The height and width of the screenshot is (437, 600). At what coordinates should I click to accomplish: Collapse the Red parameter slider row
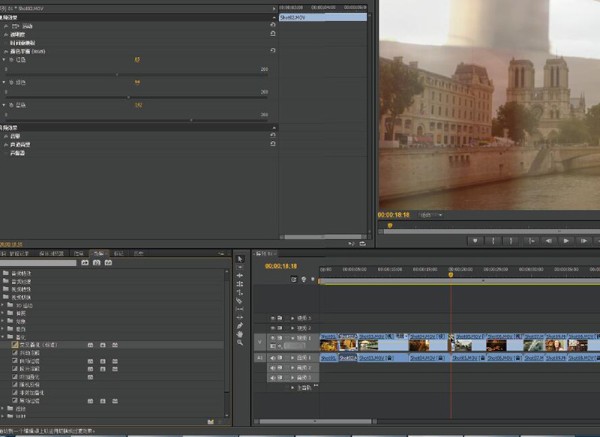(x=4, y=60)
